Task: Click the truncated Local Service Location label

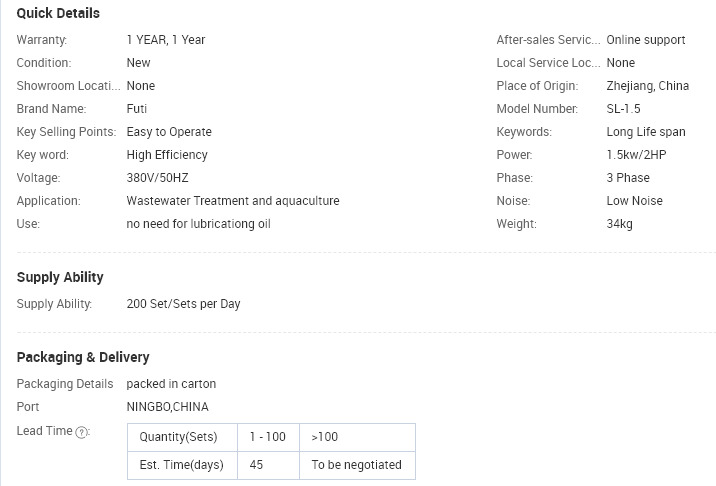Action: tap(548, 63)
